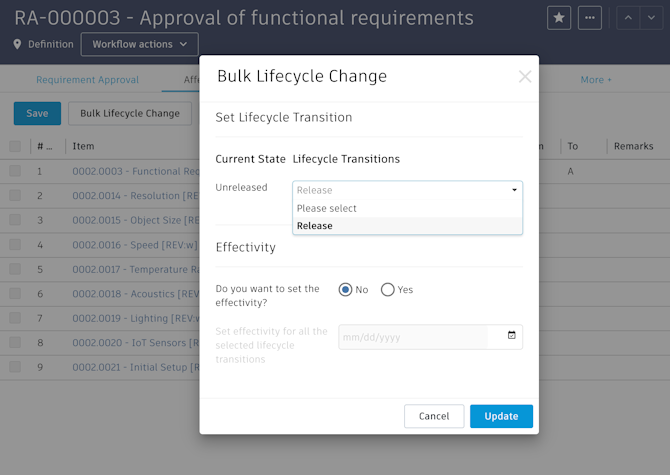This screenshot has height=475, width=670.
Task: Click the star bookmark icon
Action: (560, 17)
